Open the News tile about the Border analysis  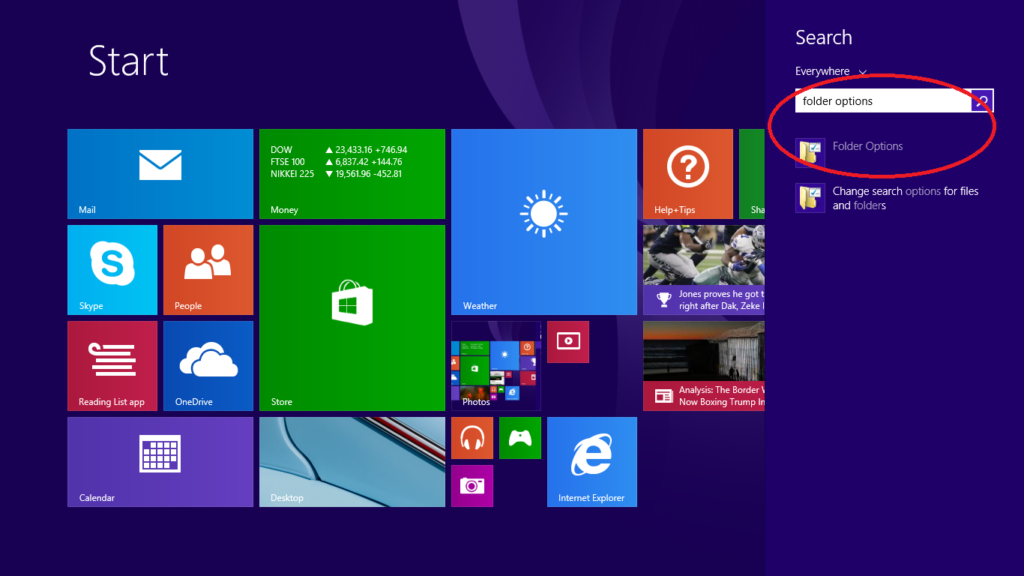click(x=704, y=366)
